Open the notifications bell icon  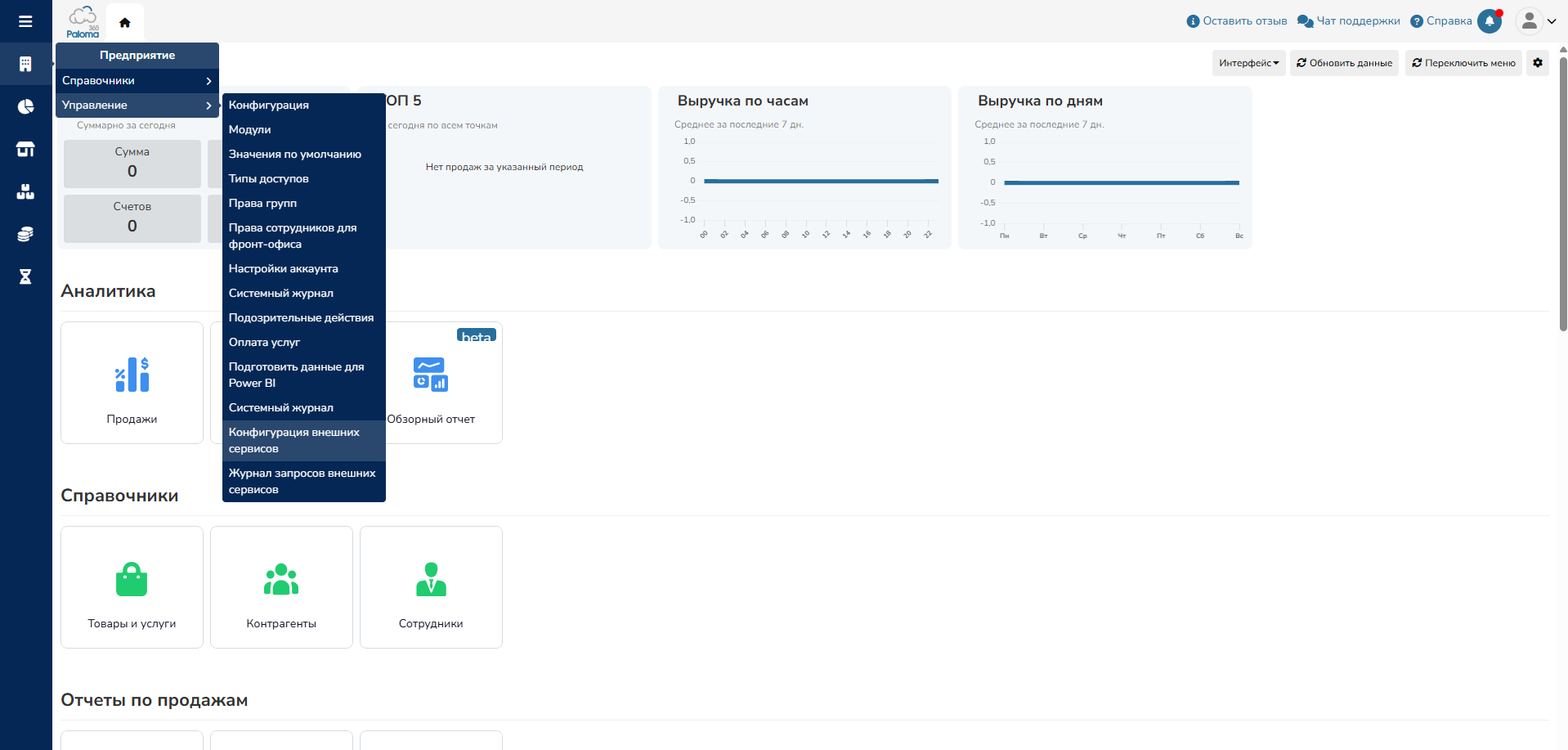pos(1490,21)
